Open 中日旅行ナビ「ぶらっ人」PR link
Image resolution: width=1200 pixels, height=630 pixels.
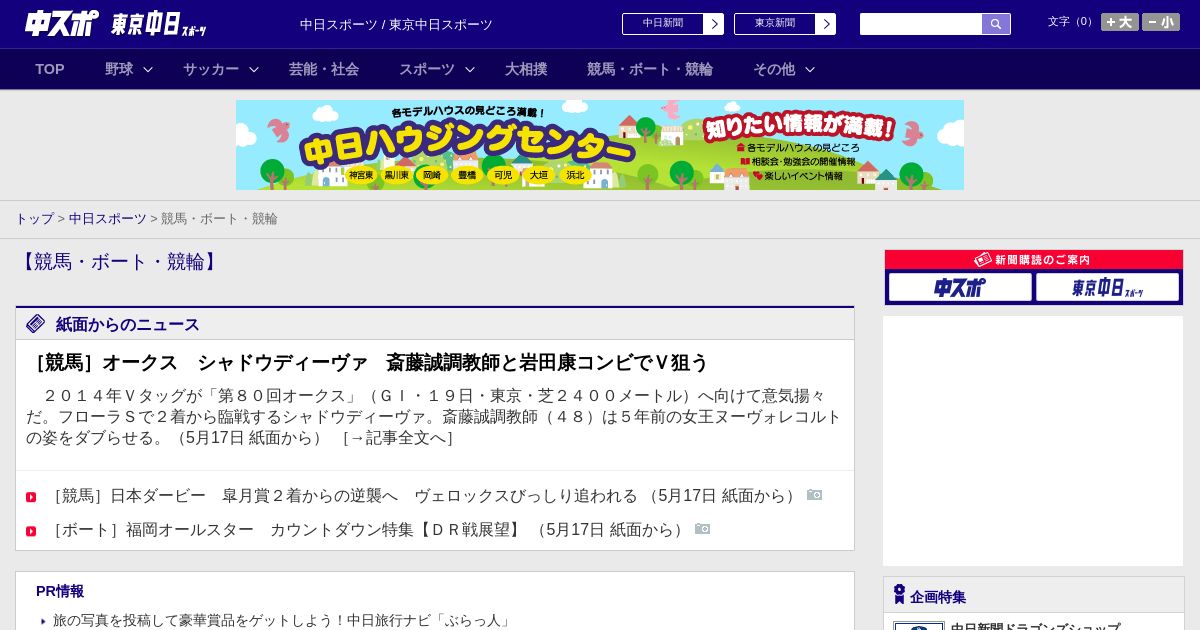tap(283, 621)
